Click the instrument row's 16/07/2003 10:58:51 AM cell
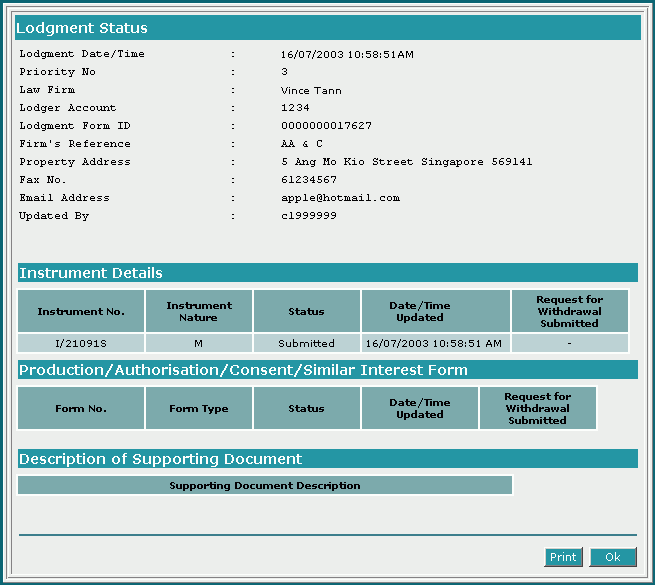655x585 pixels. (x=435, y=343)
